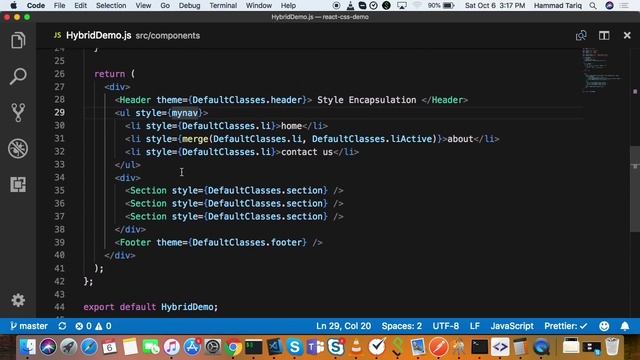The image size is (640, 360).
Task: Open the Explorer view in activity bar
Action: (x=18, y=40)
